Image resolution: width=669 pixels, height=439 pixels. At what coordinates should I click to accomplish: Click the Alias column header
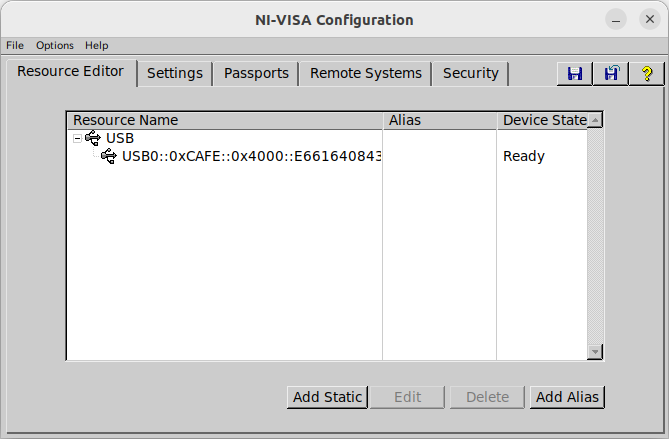tap(440, 120)
